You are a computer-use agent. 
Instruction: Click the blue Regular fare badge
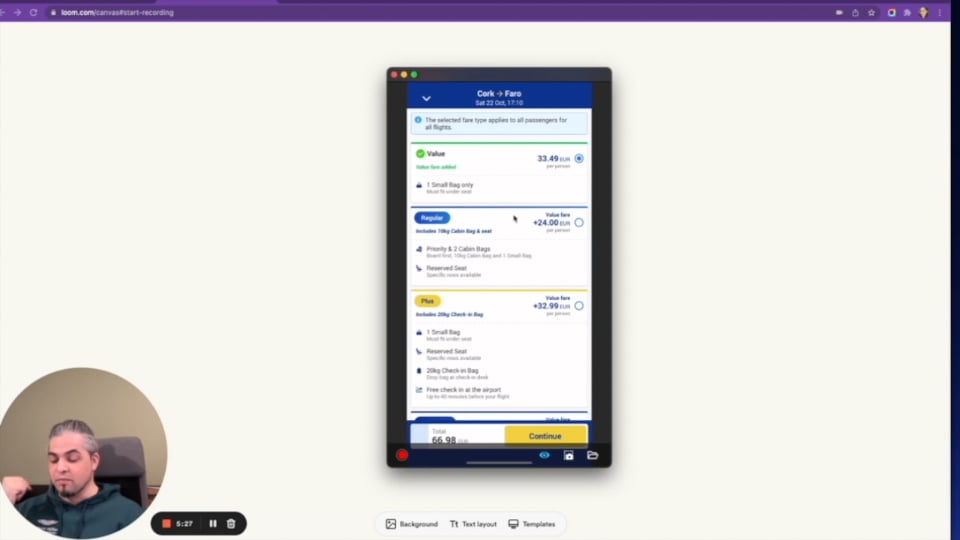click(432, 218)
